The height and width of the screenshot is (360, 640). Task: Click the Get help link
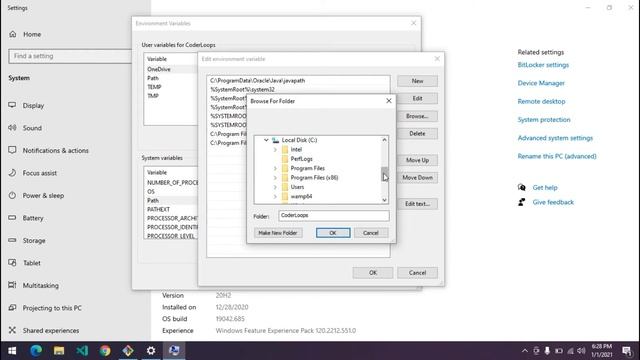click(545, 188)
